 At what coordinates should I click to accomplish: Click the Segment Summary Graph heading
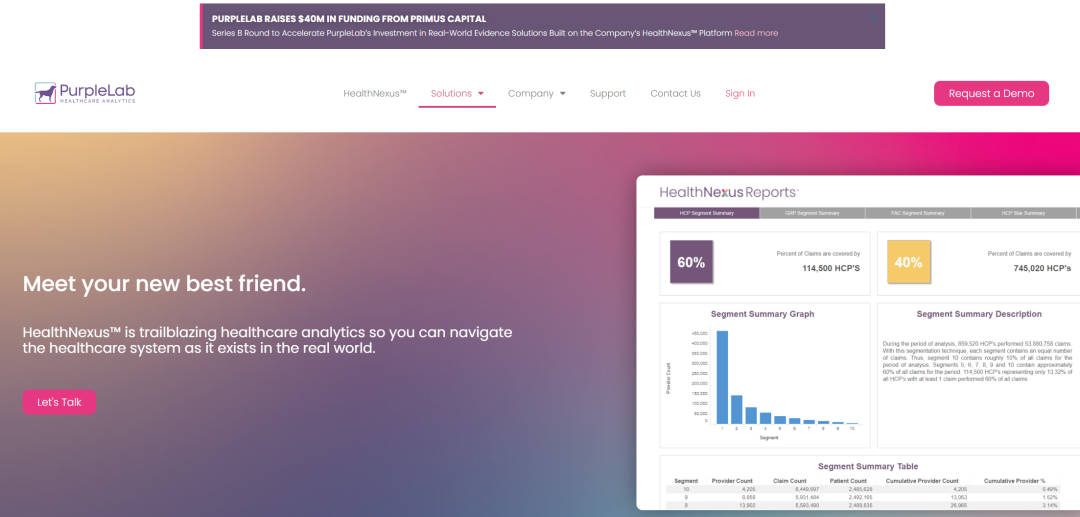(762, 314)
